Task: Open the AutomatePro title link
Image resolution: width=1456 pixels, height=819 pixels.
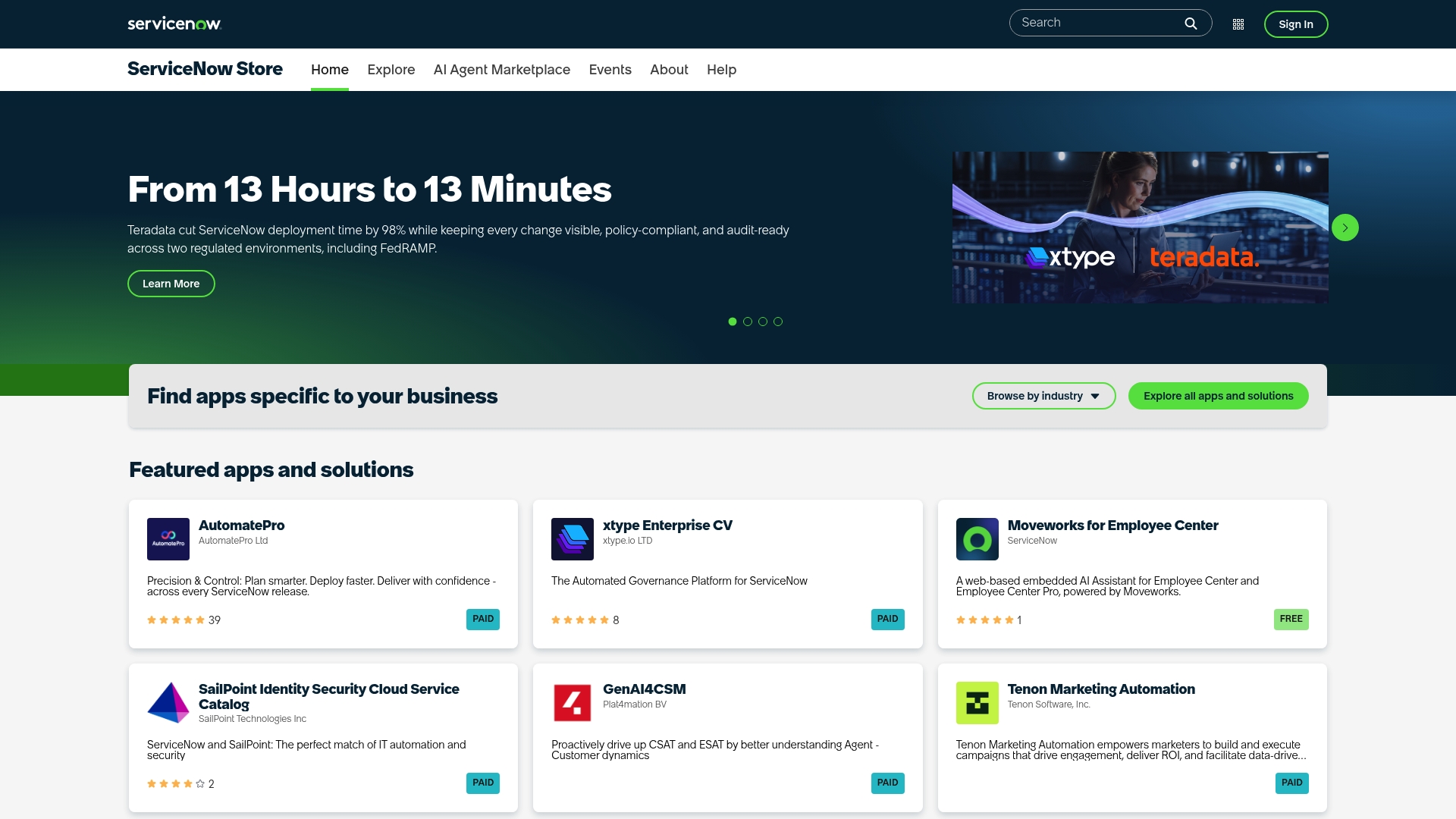Action: tap(241, 526)
